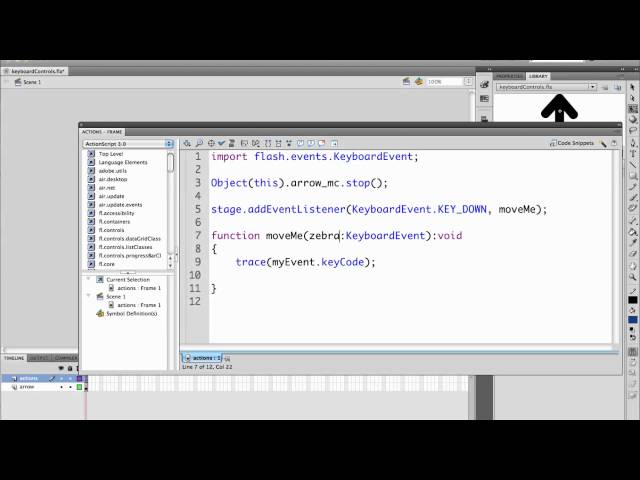640x480 pixels.
Task: Click the Swap Colors icon
Action: (x=633, y=338)
